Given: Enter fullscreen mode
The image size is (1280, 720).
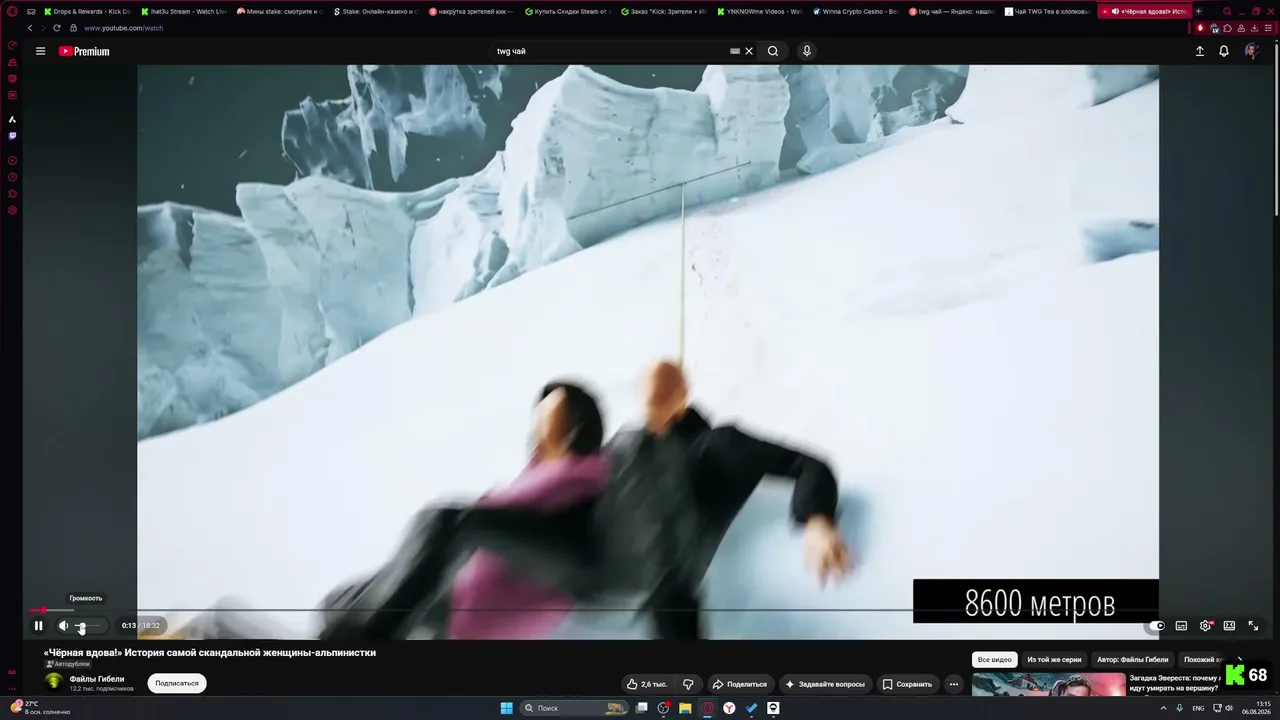Looking at the screenshot, I should point(1253,626).
